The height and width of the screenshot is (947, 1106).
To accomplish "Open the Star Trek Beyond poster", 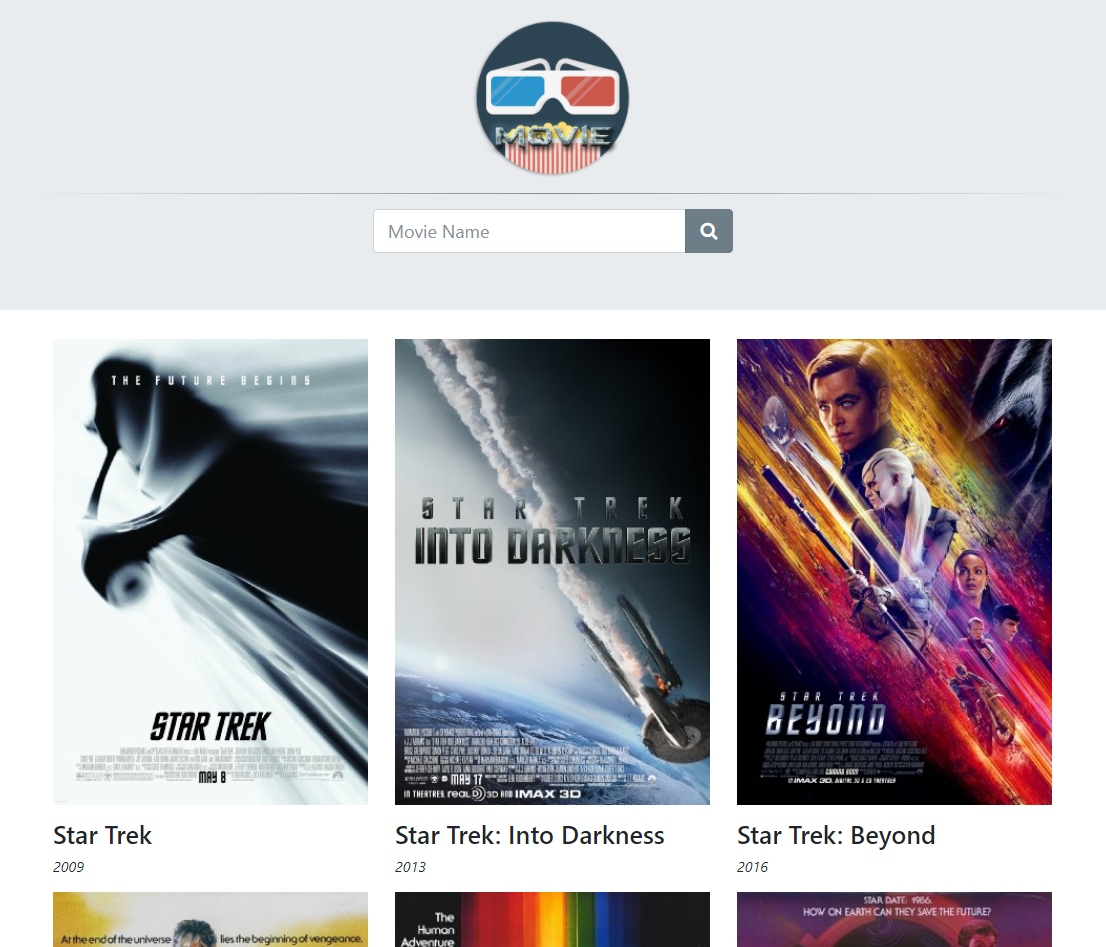I will [894, 572].
